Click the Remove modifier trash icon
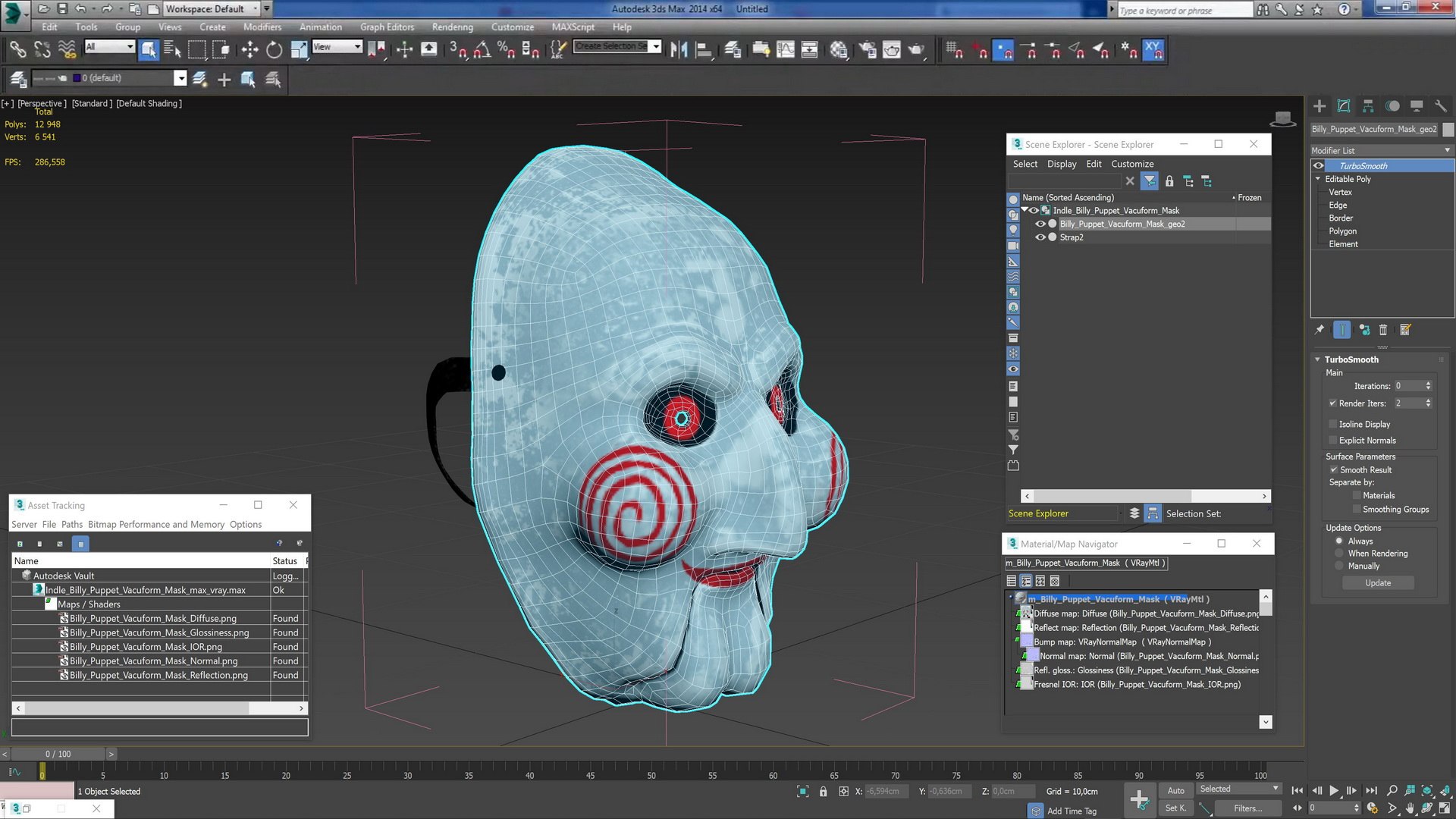Viewport: 1456px width, 819px height. (1383, 330)
